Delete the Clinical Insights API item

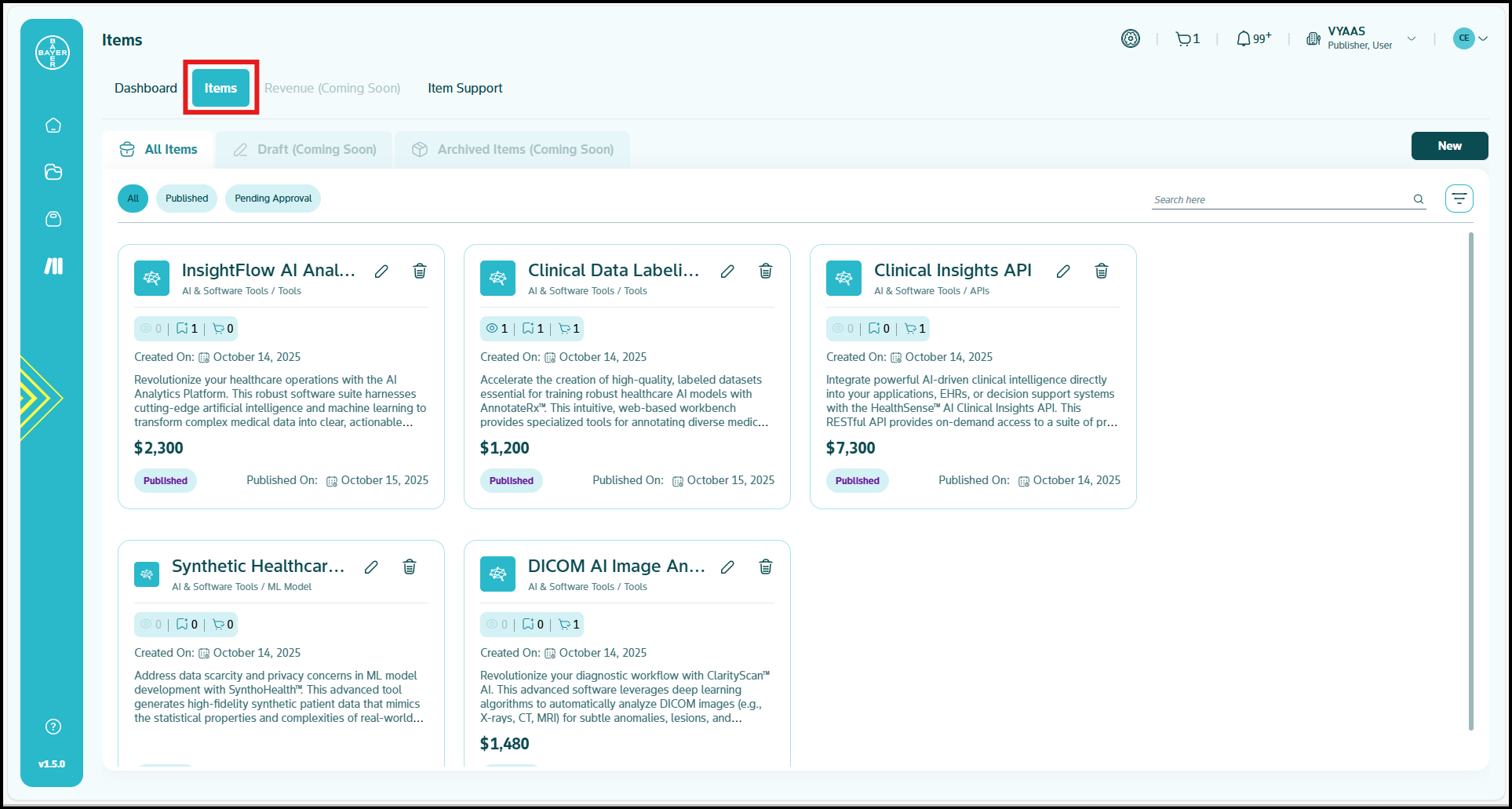(1101, 271)
